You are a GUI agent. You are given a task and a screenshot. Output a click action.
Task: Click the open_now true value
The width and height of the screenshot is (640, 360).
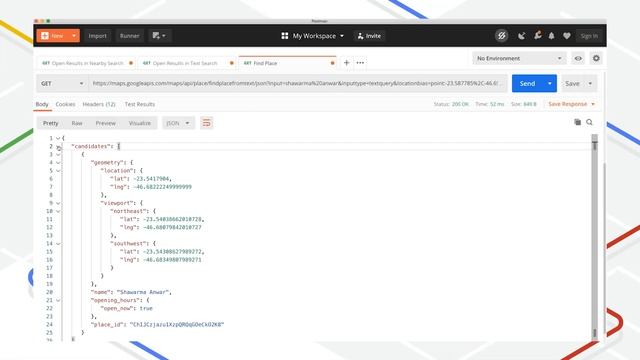click(146, 309)
